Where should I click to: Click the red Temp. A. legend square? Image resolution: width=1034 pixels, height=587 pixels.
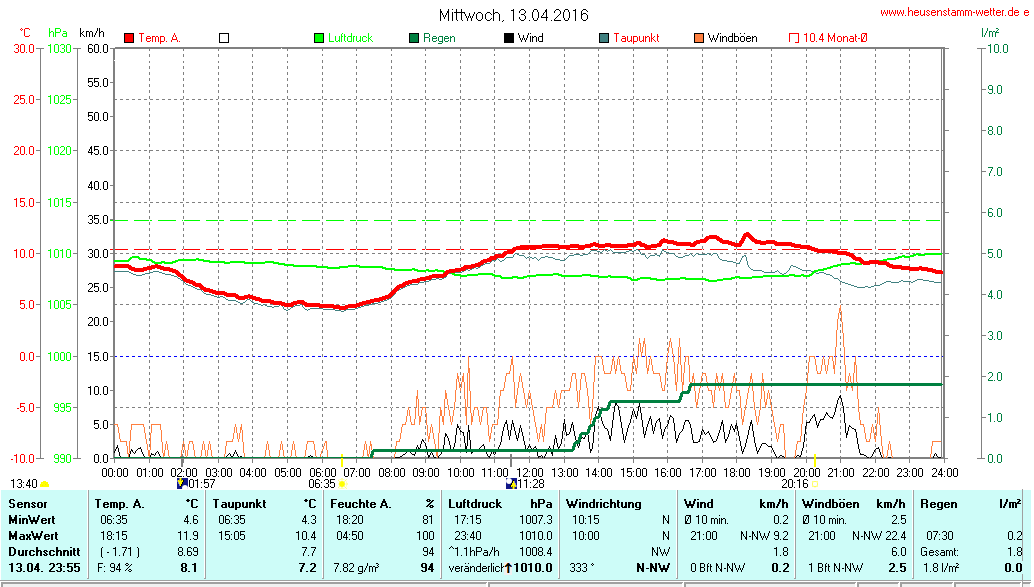pos(129,38)
